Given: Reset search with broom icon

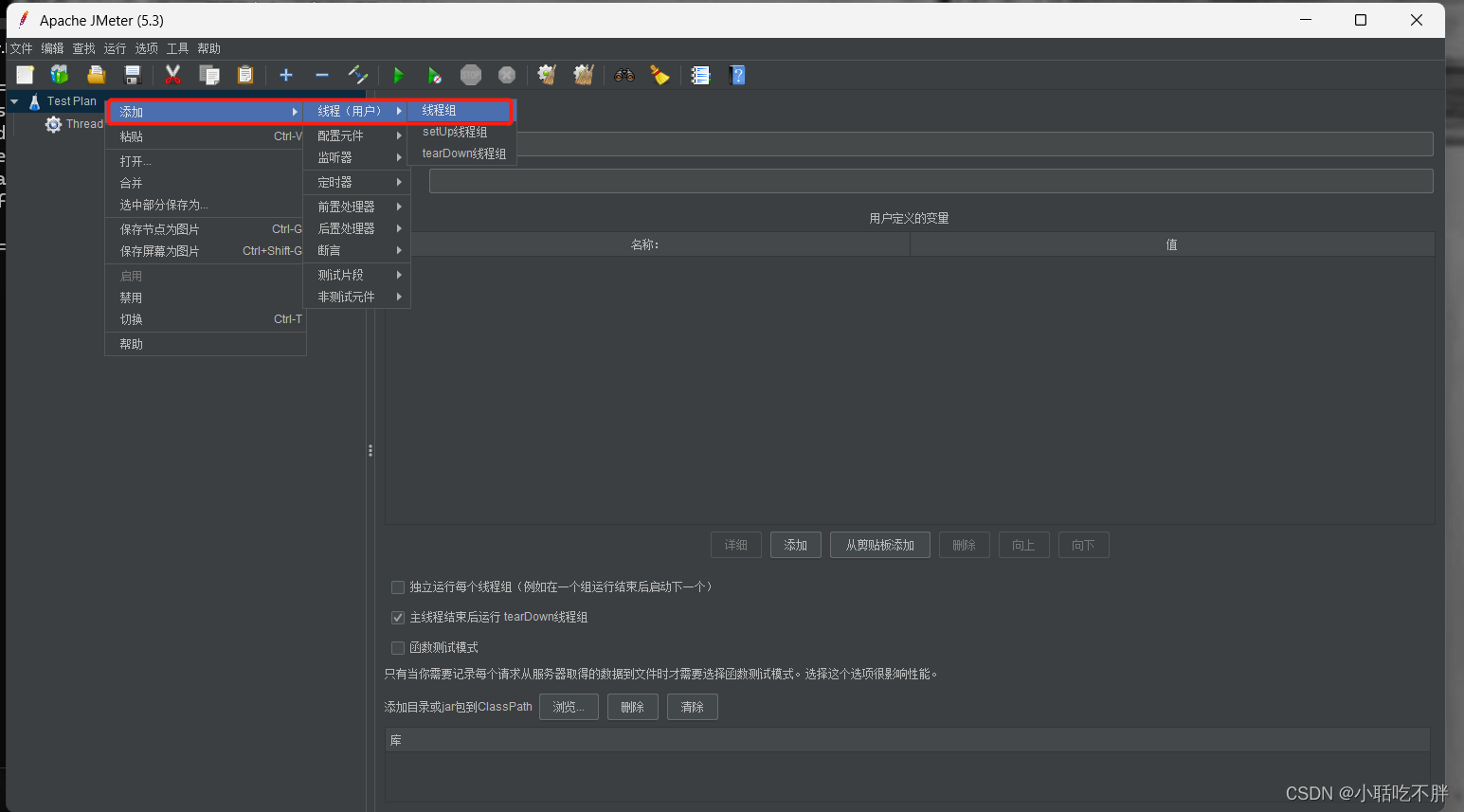Looking at the screenshot, I should pyautogui.click(x=660, y=75).
